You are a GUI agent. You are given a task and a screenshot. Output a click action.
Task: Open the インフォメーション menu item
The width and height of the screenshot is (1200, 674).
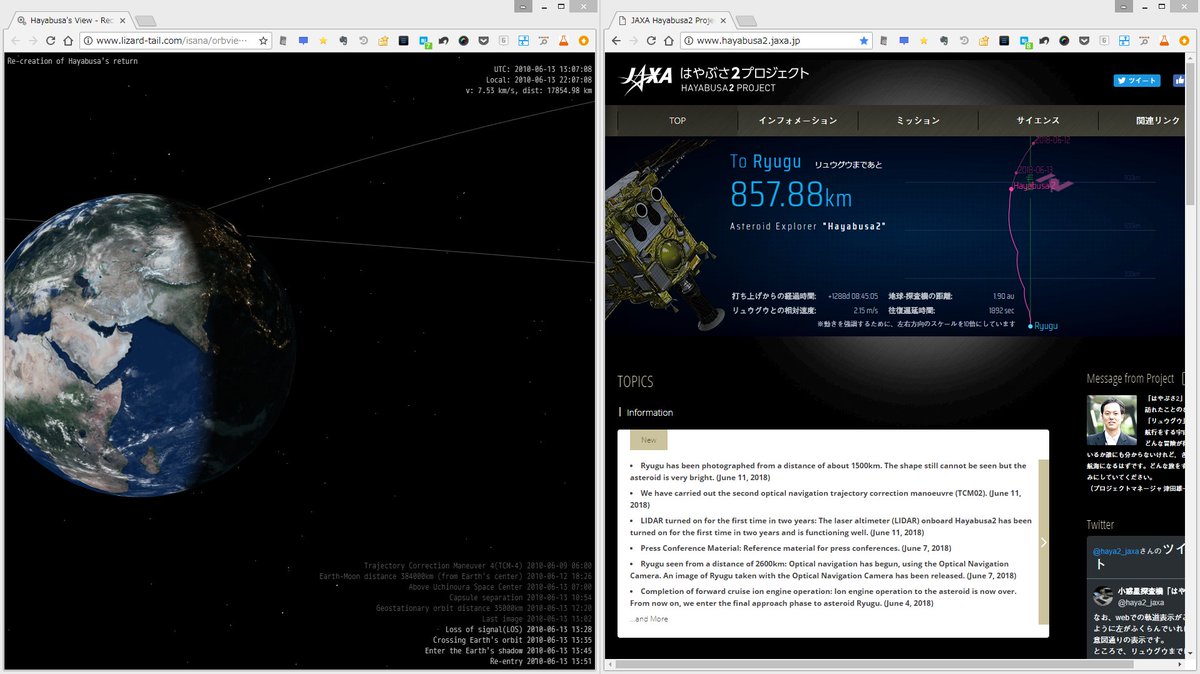click(798, 120)
